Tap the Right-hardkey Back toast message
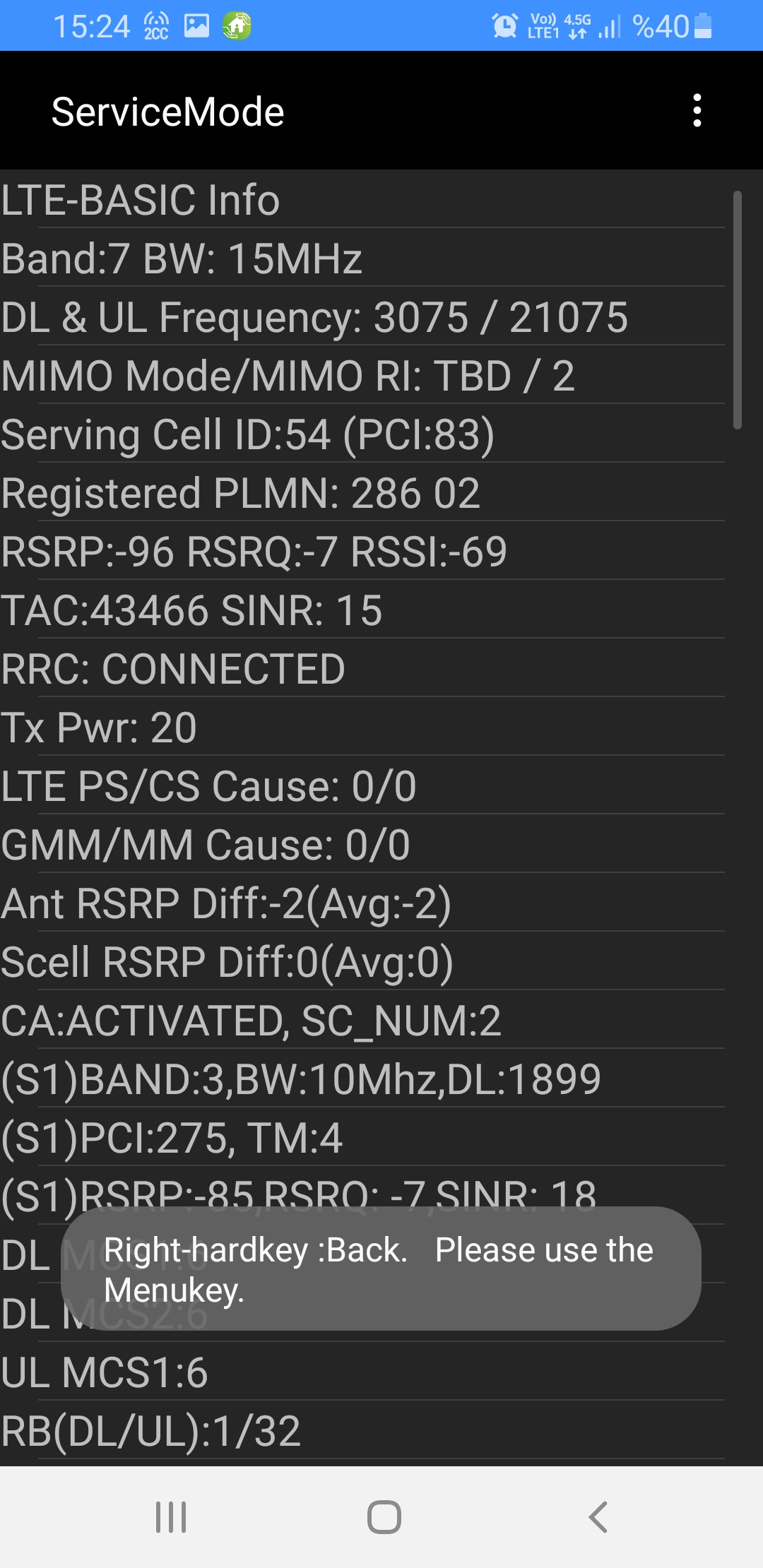Screen dimensions: 763x1568 pyautogui.click(x=381, y=1269)
